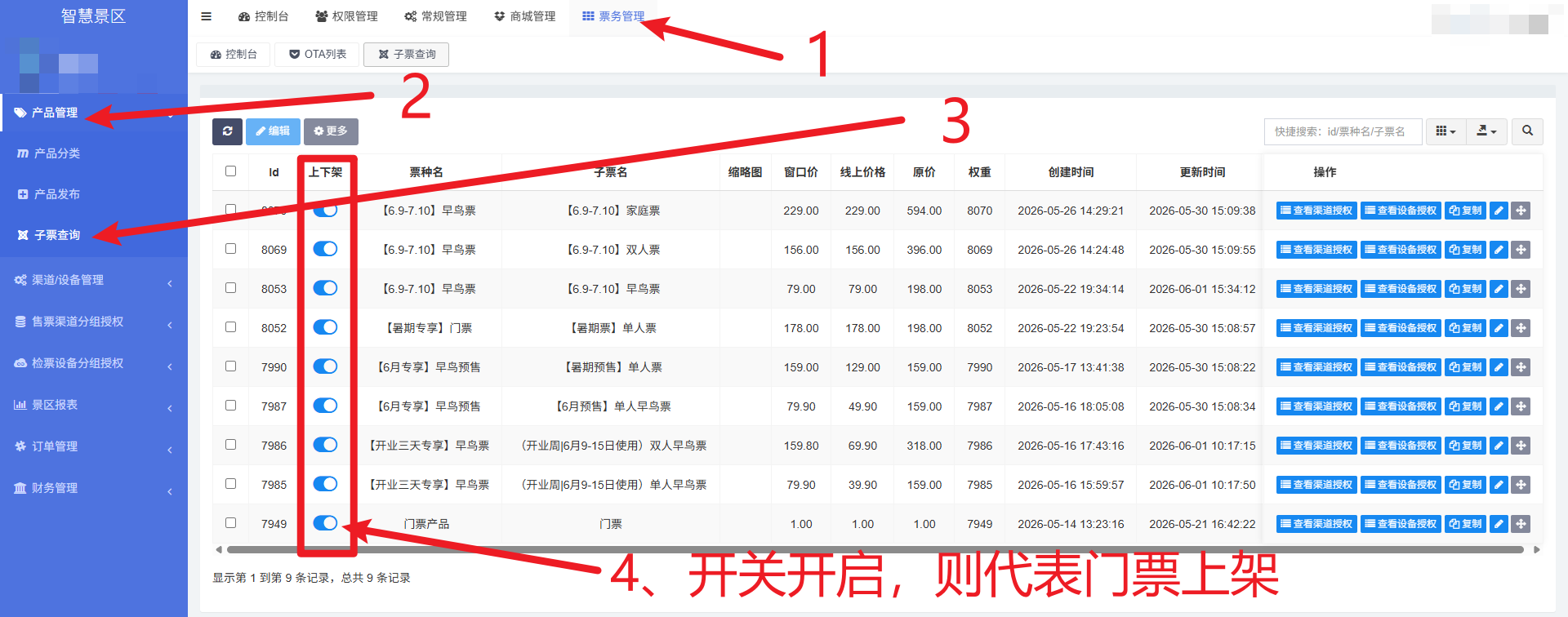Switch to the OTA列表 tab
The width and height of the screenshot is (1568, 617).
tap(317, 55)
